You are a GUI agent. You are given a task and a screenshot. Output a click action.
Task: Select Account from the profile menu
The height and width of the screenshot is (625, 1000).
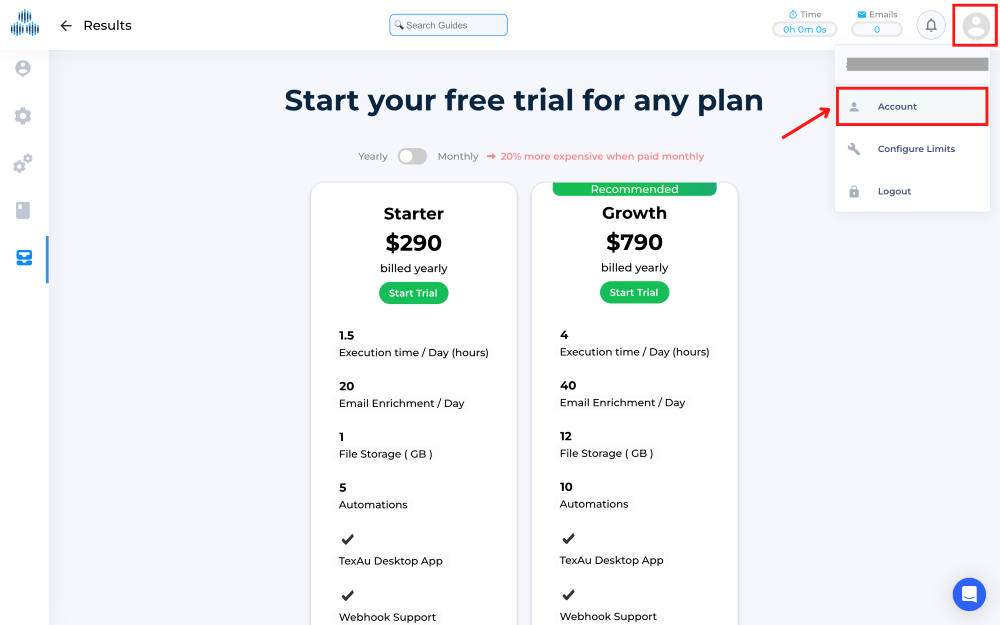(x=897, y=106)
